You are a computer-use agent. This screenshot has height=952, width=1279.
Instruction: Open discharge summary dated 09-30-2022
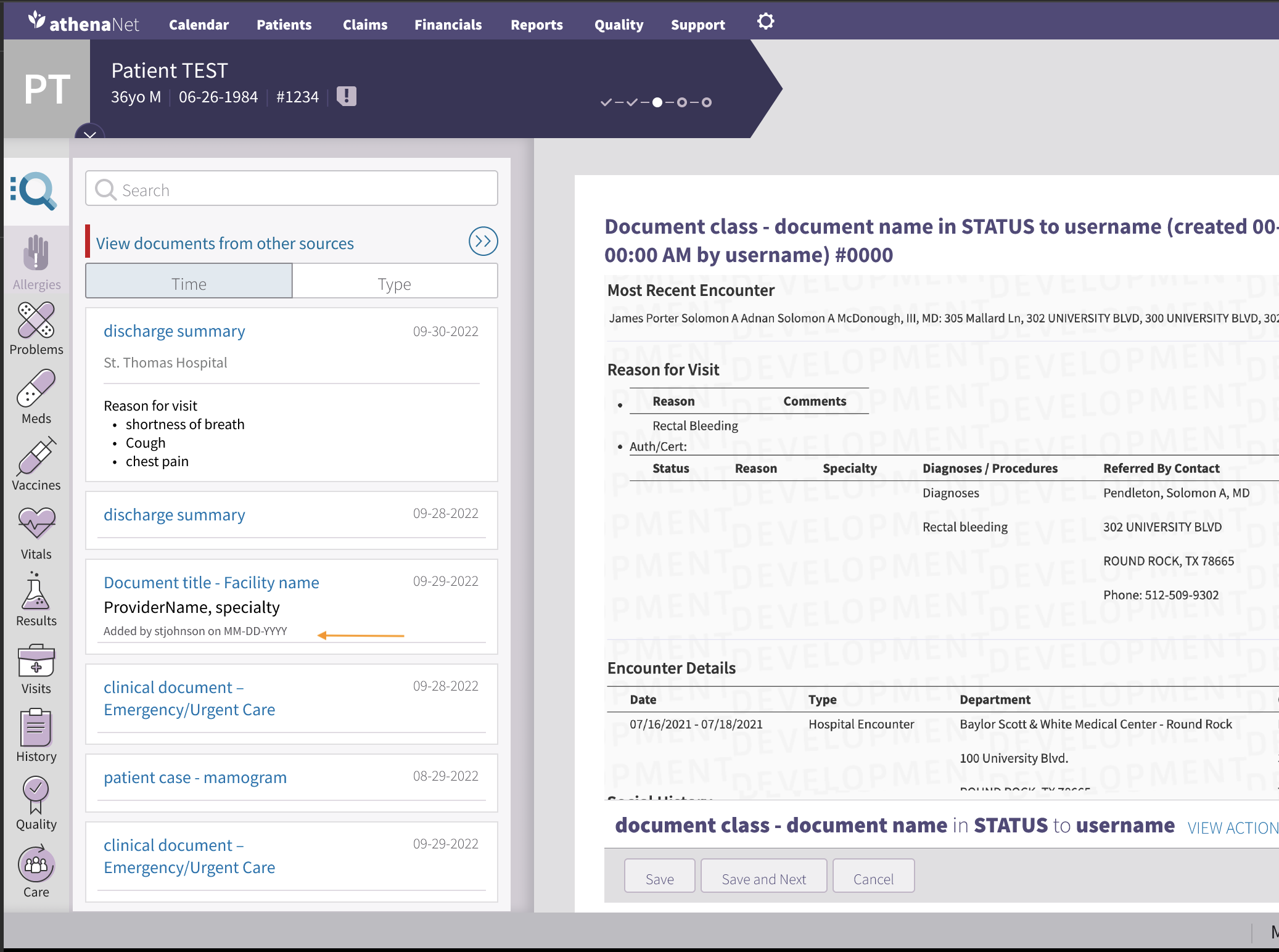point(175,330)
